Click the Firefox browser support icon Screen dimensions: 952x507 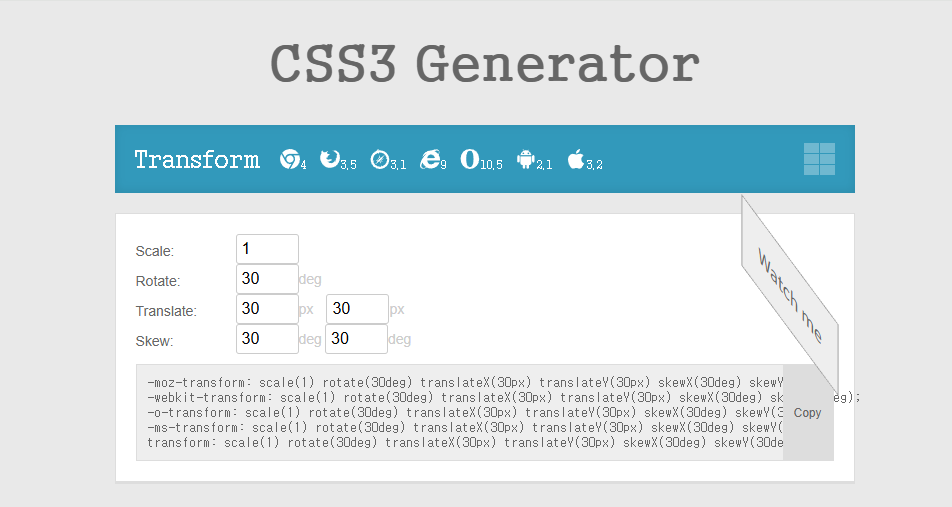pos(328,159)
